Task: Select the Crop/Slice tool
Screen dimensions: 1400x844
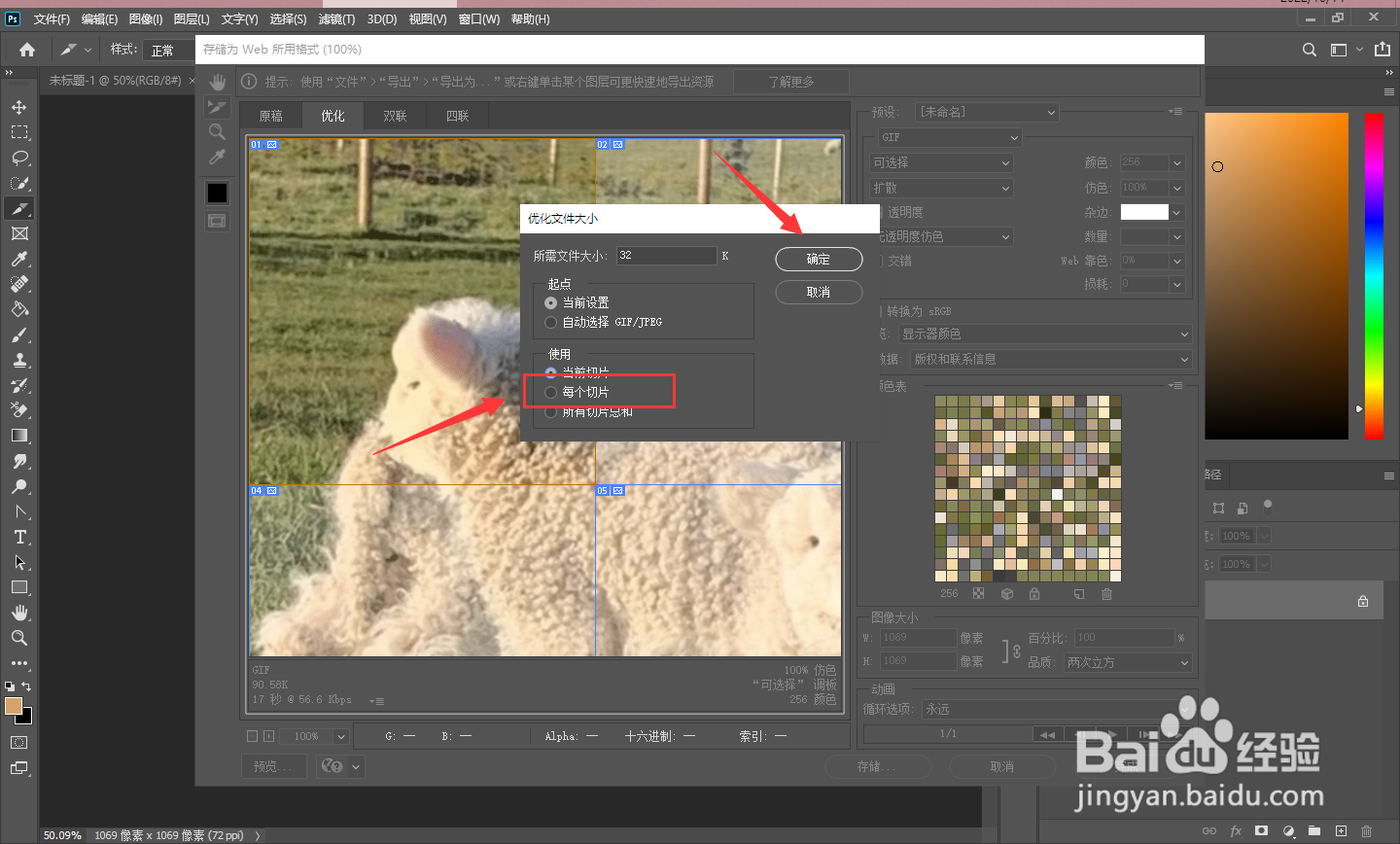Action: (19, 208)
